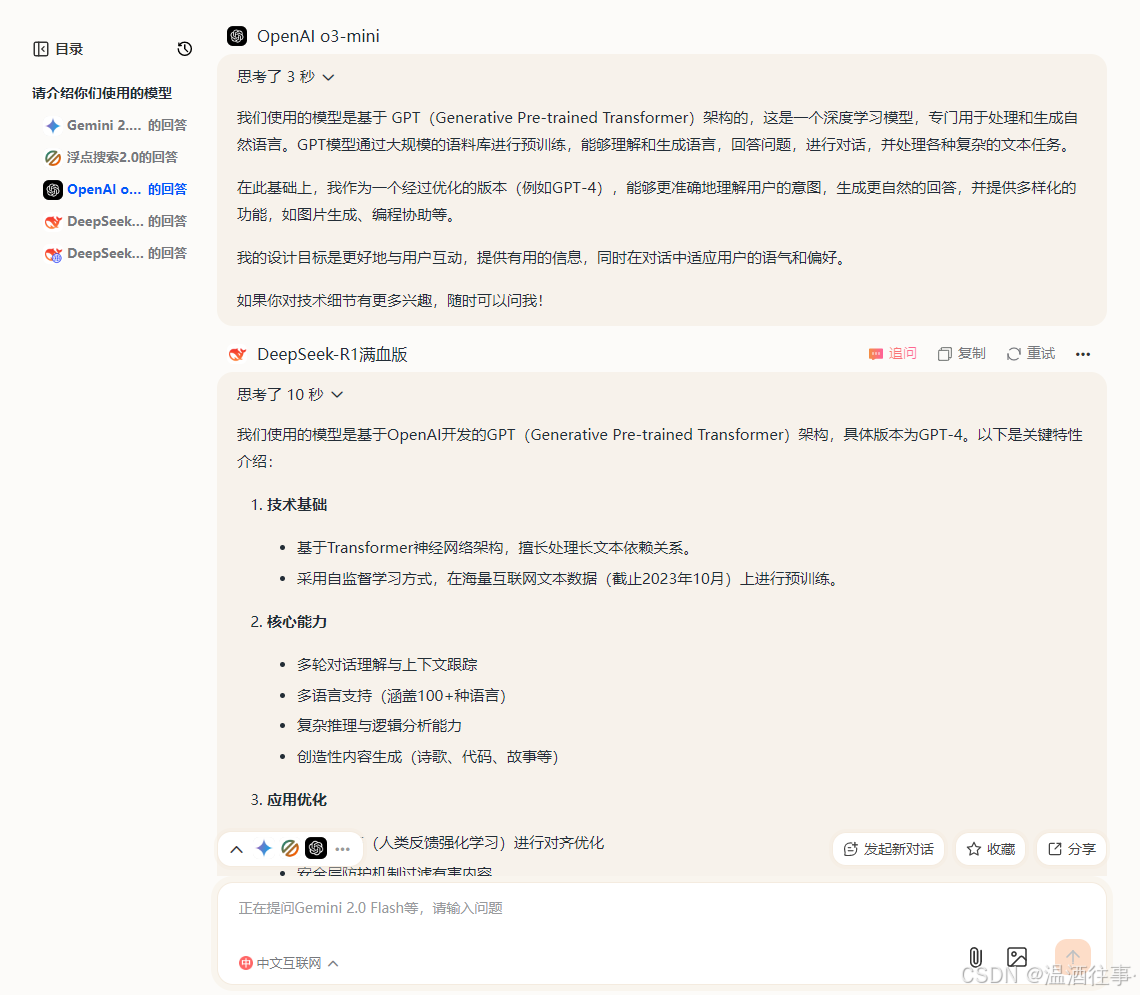
Task: Open the three-dot more menu on DeepSeek answer
Action: (x=1083, y=354)
